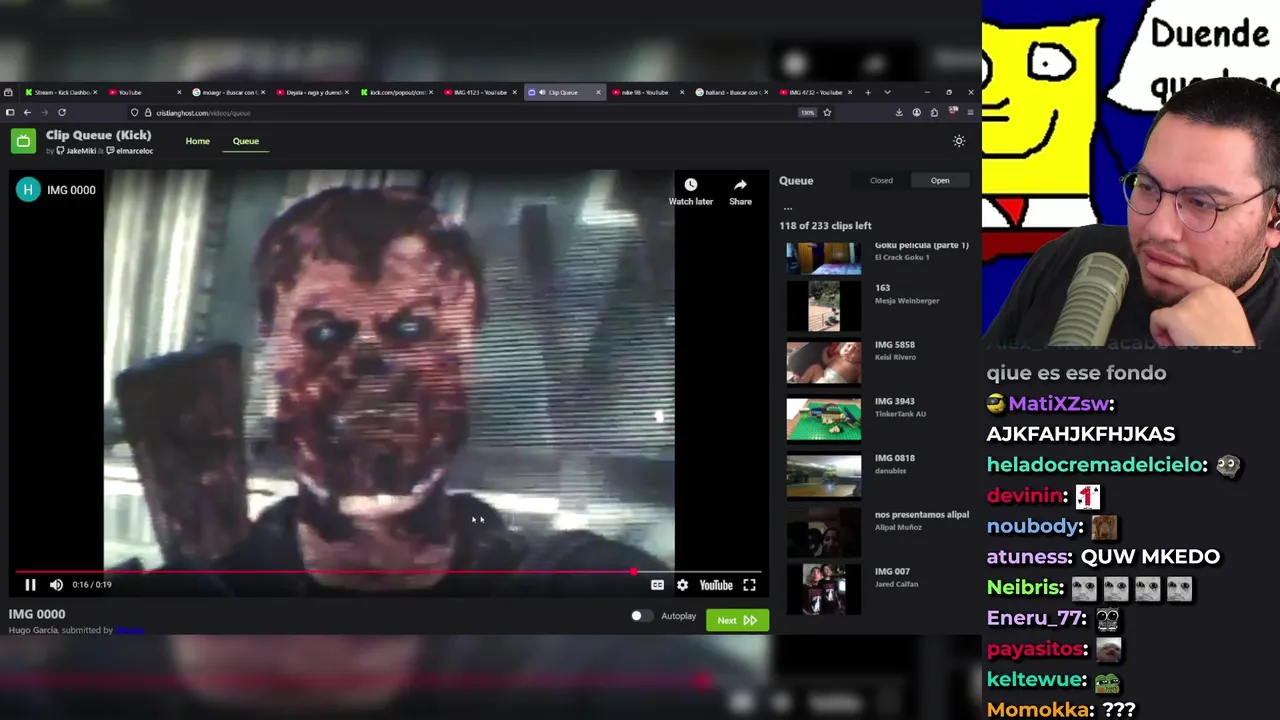Viewport: 1280px width, 720px height.
Task: Toggle the light/dark theme sun icon
Action: 959,141
